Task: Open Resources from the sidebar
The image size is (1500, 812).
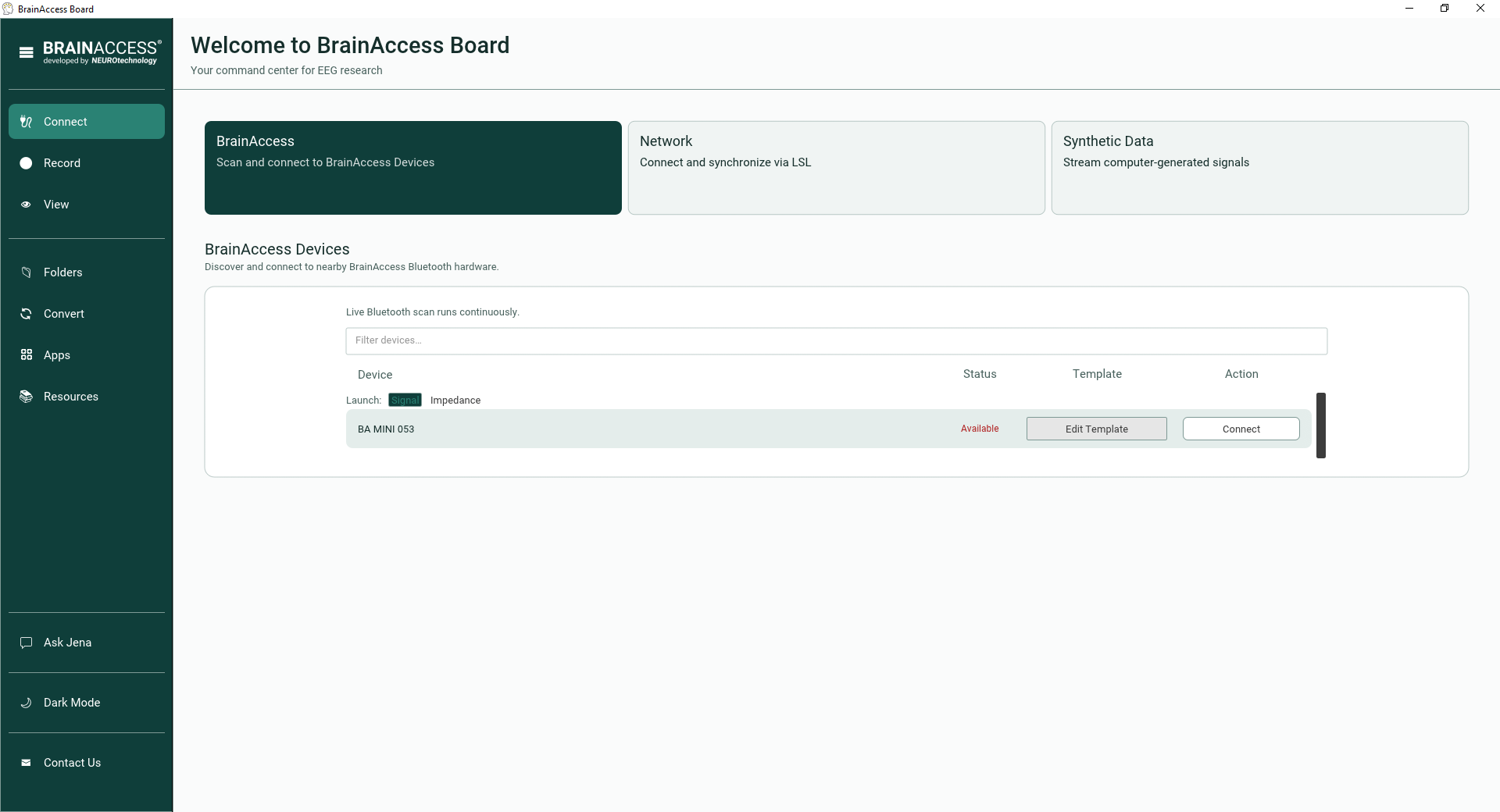Action: pos(87,397)
